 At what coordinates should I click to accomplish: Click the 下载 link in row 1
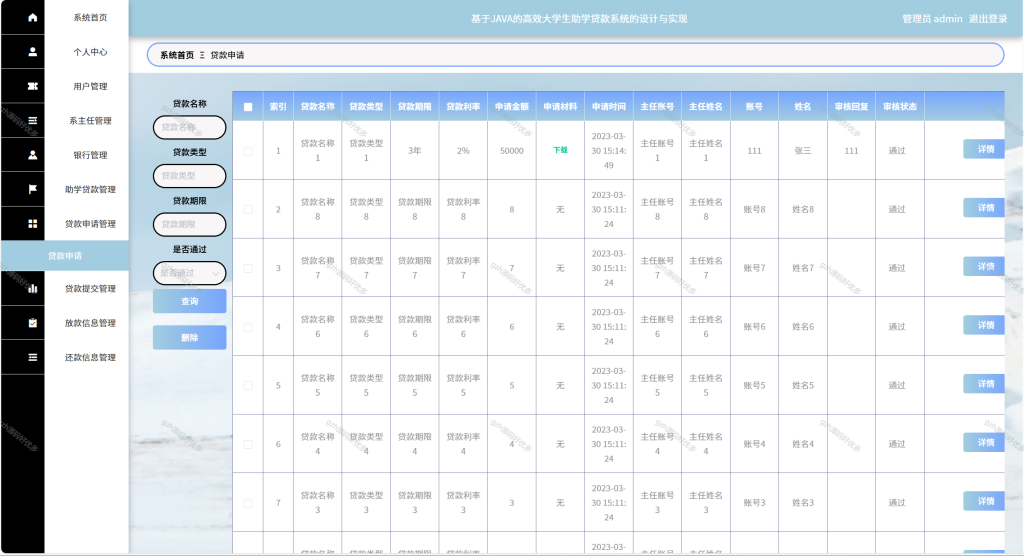click(x=560, y=150)
